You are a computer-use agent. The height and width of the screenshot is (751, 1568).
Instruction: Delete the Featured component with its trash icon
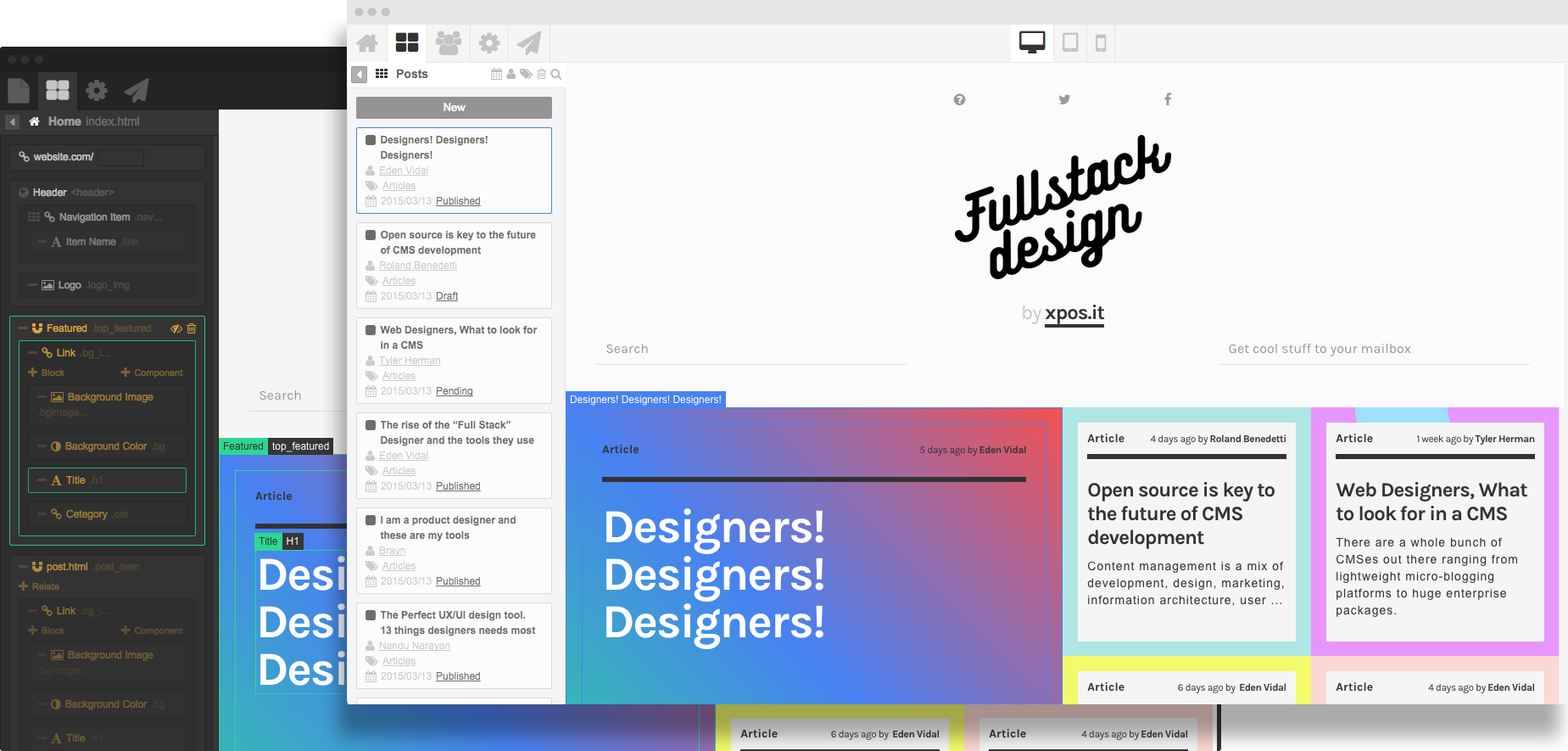192,328
